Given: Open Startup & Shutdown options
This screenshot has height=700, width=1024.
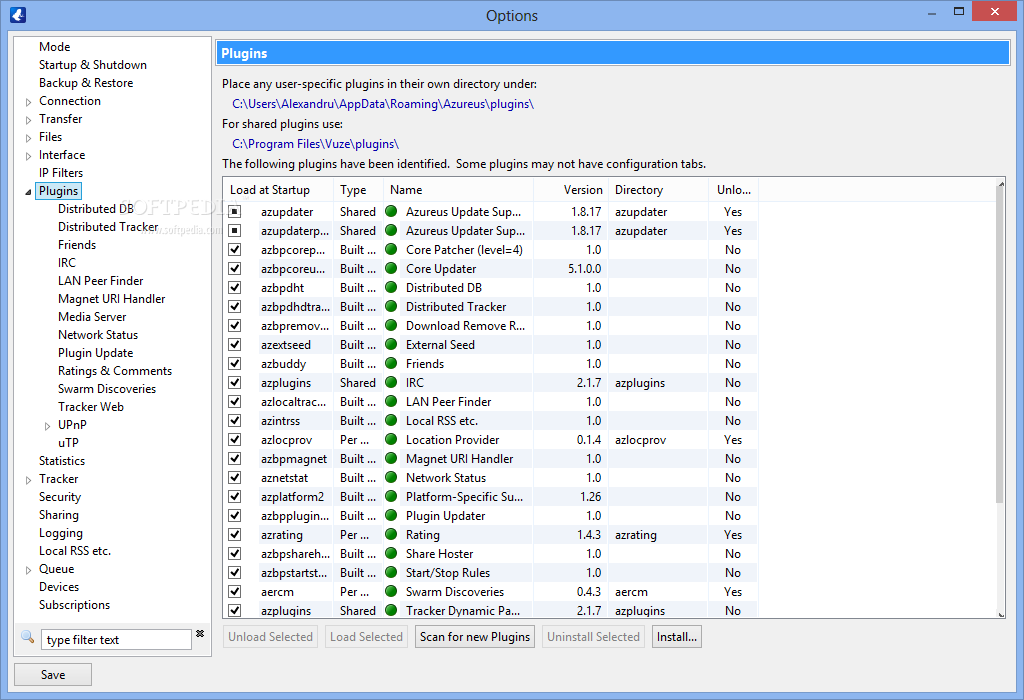Looking at the screenshot, I should (93, 65).
